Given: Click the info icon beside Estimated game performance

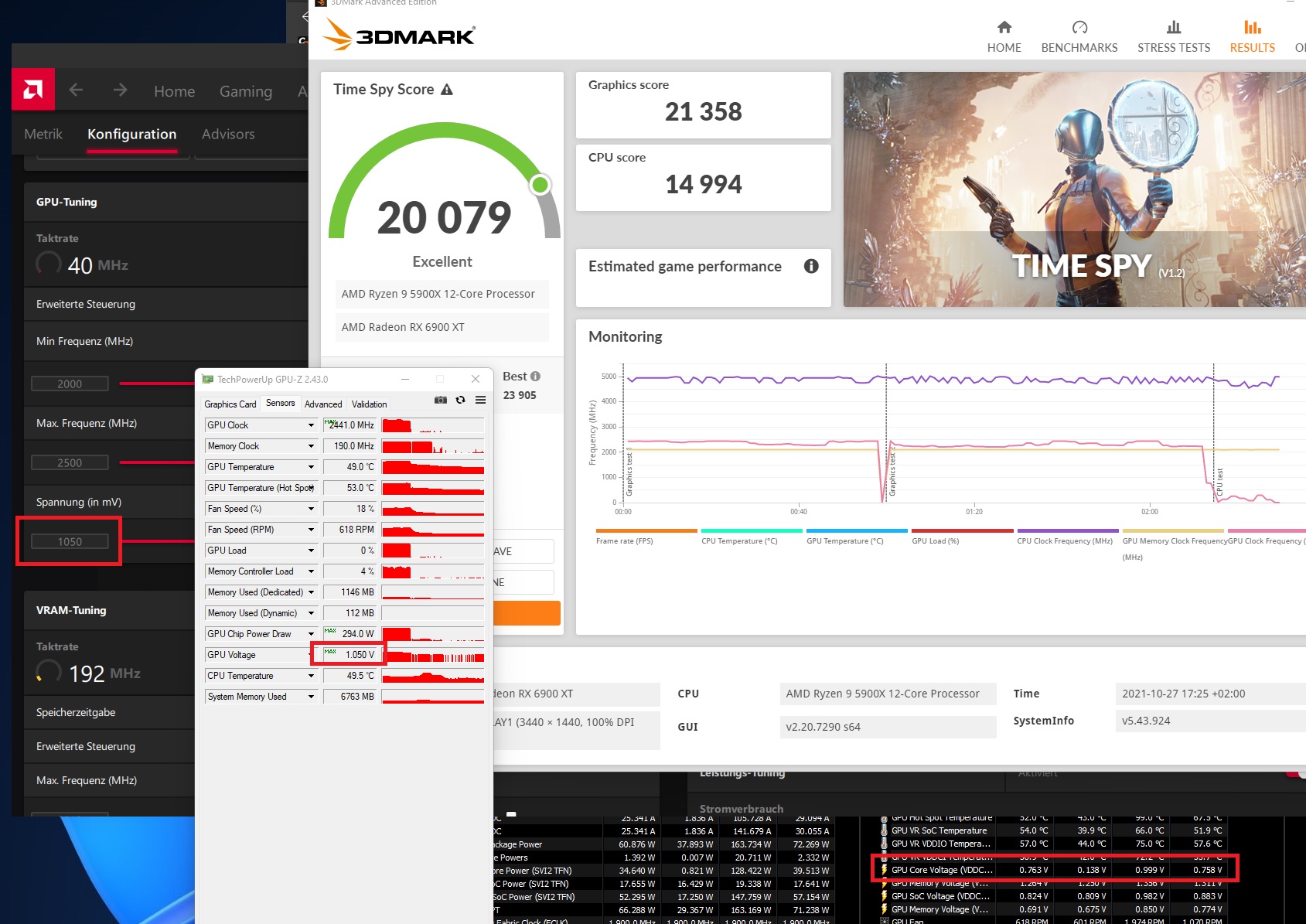Looking at the screenshot, I should [811, 266].
